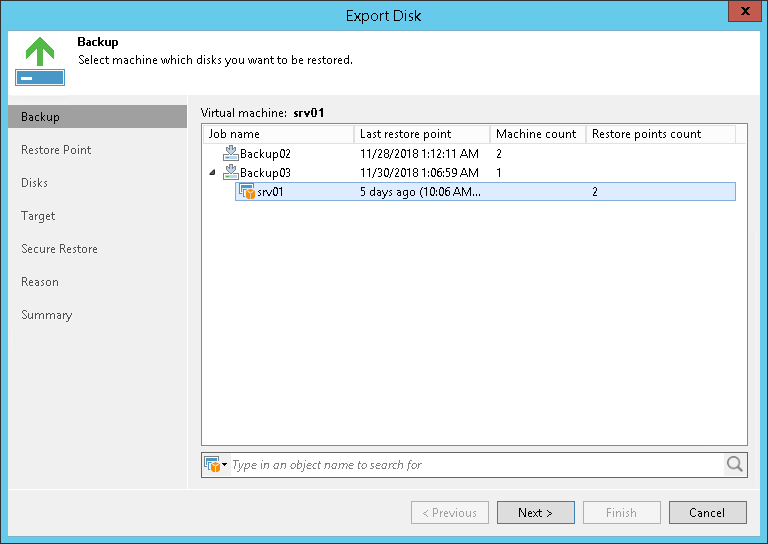768x544 pixels.
Task: Cancel the Export Disk wizard
Action: coord(705,513)
